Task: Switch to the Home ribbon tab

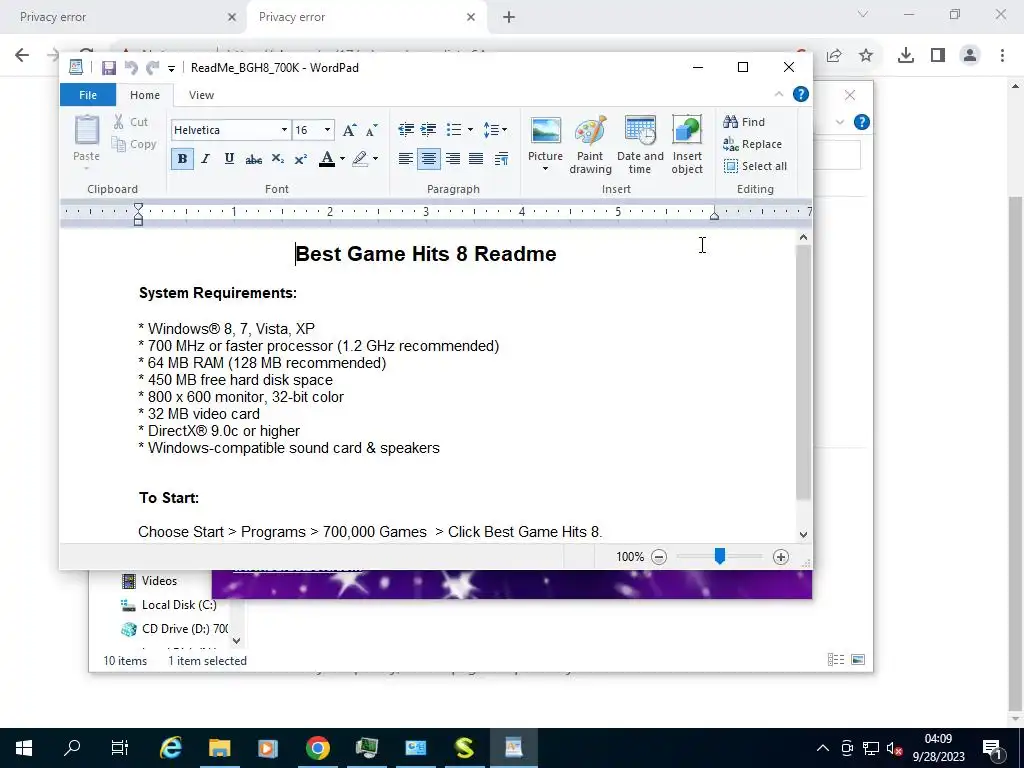Action: pyautogui.click(x=144, y=95)
